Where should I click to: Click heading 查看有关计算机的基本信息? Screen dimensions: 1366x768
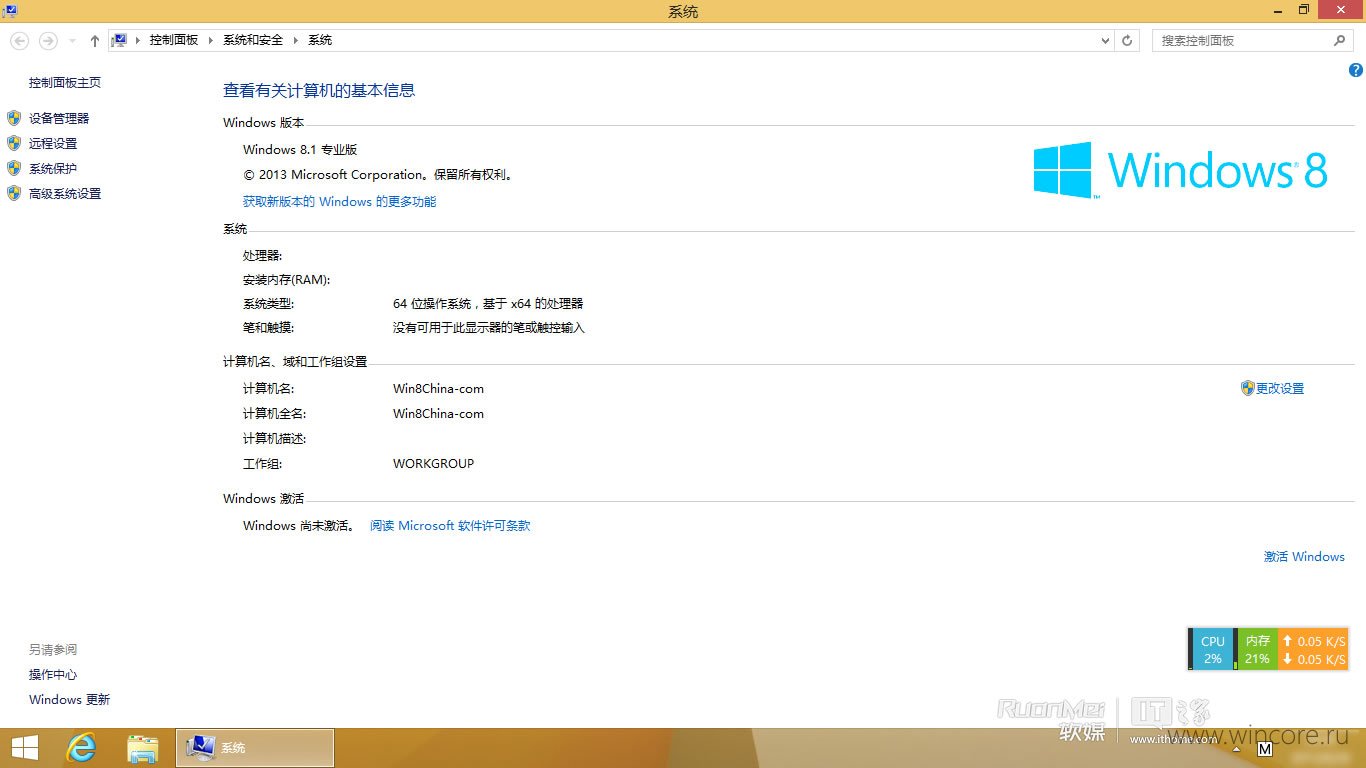click(x=319, y=91)
